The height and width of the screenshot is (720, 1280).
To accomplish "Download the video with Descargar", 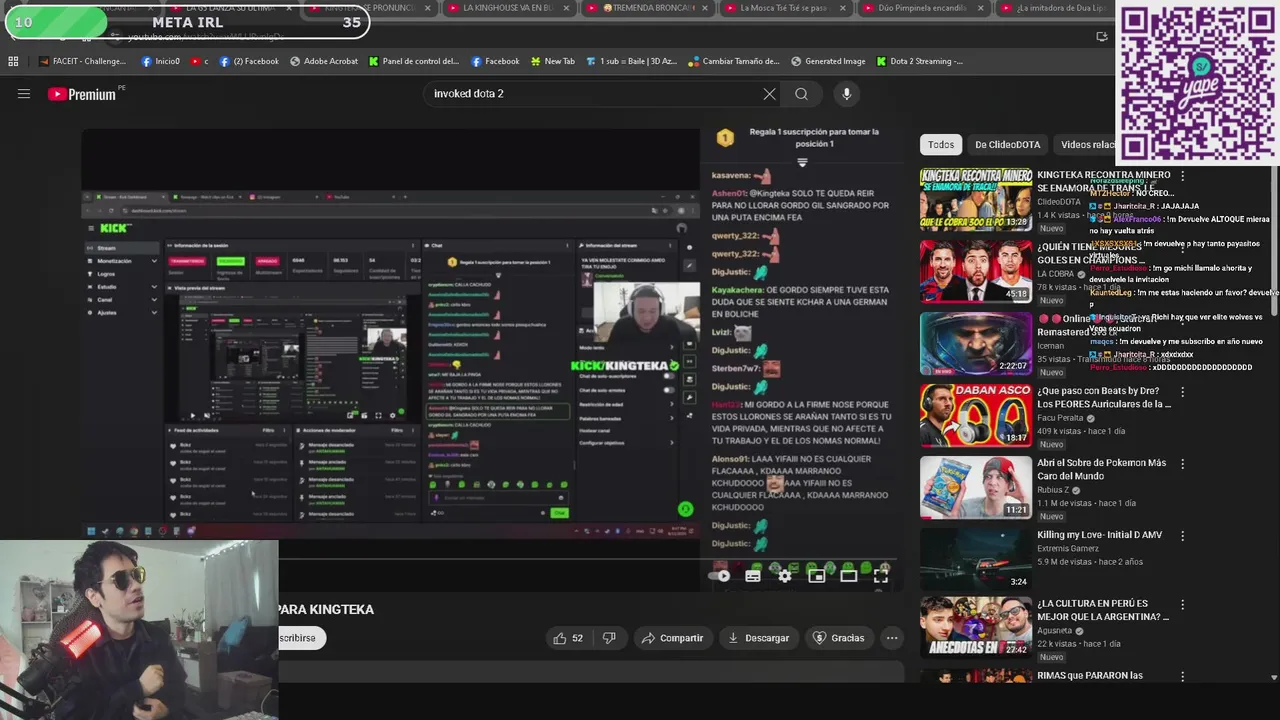I will click(758, 638).
